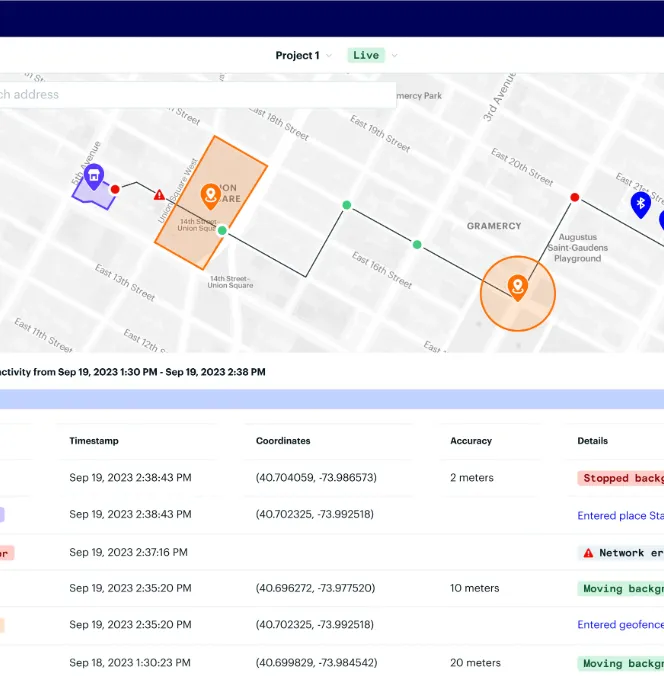Click the blue Bluetooth beacon marker
Image resolution: width=664 pixels, height=686 pixels.
click(x=640, y=204)
